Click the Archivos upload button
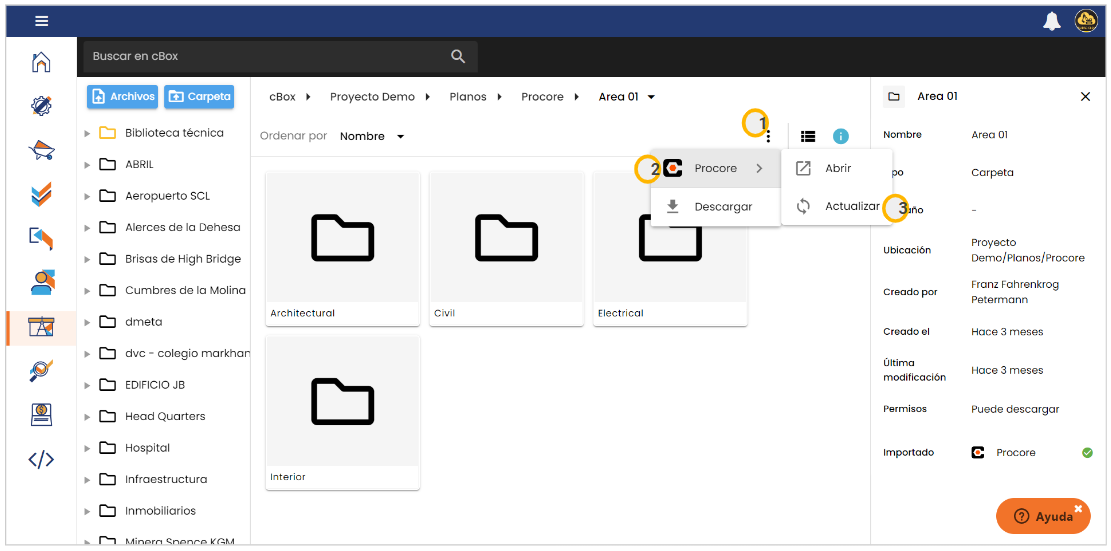 coord(123,97)
